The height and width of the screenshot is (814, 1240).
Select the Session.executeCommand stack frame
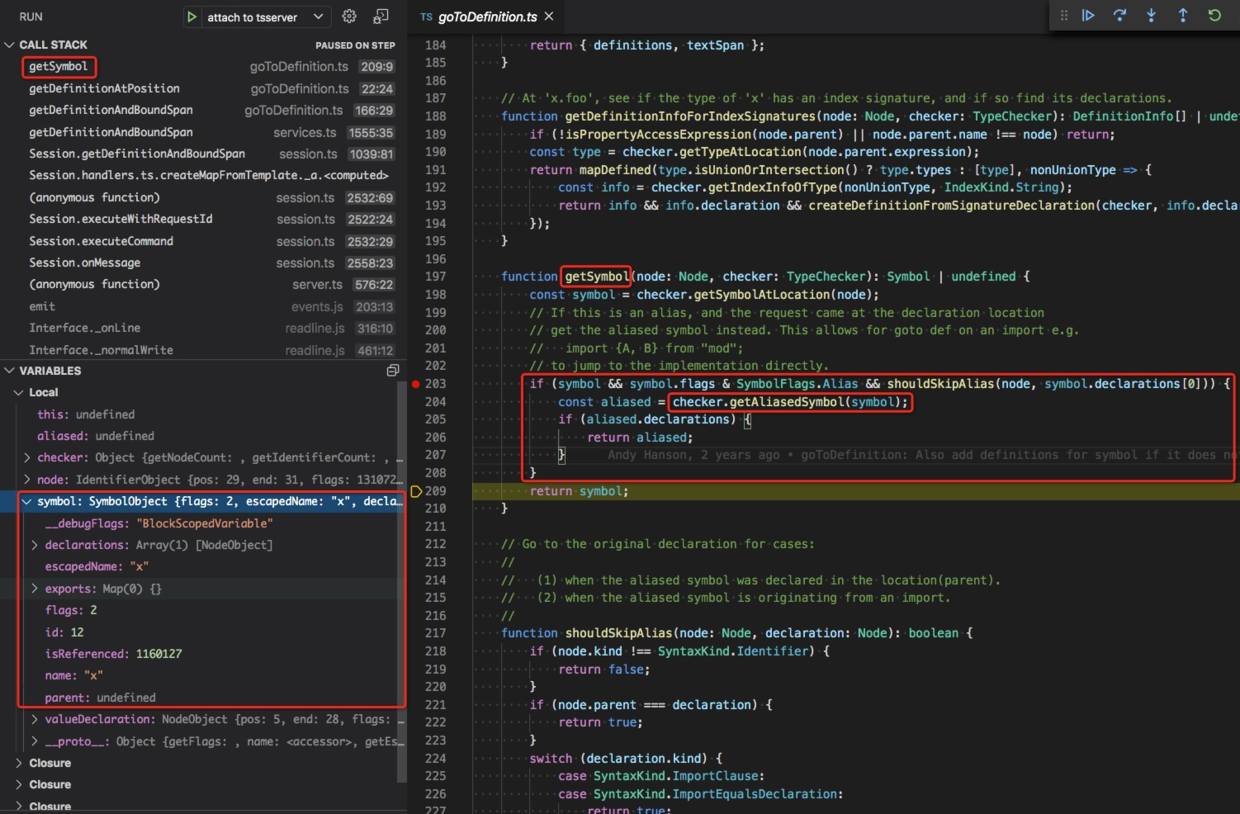tap(204, 241)
